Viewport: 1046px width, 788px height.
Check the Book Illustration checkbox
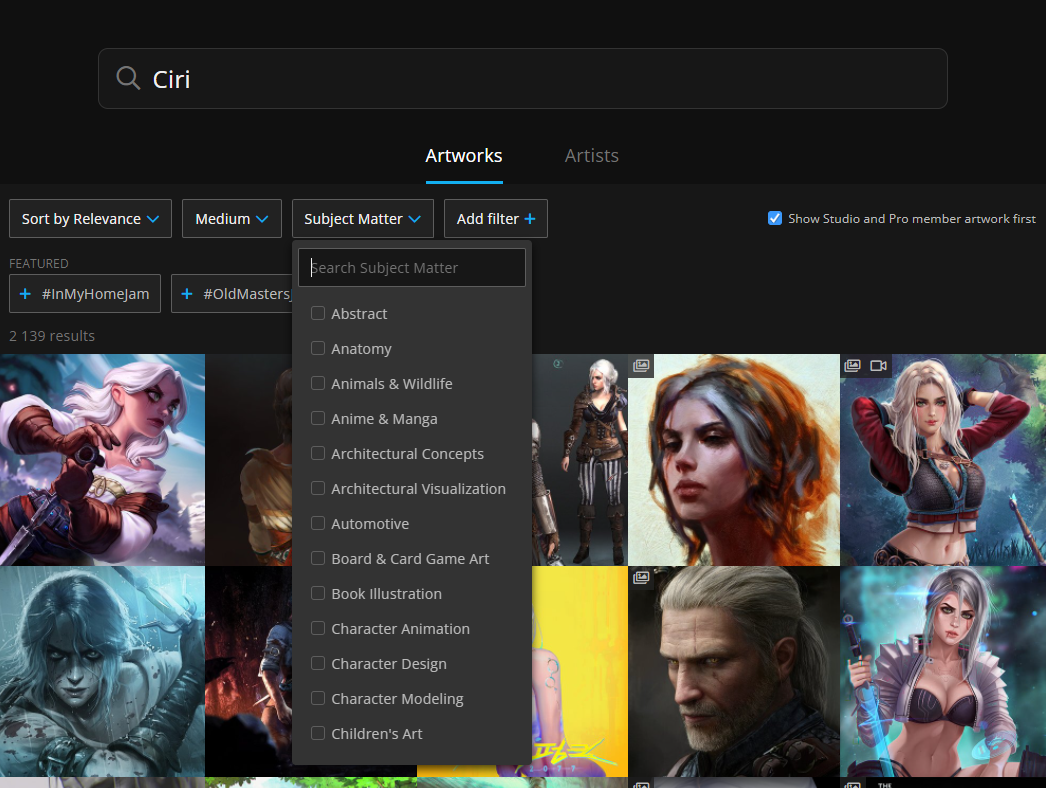click(318, 593)
